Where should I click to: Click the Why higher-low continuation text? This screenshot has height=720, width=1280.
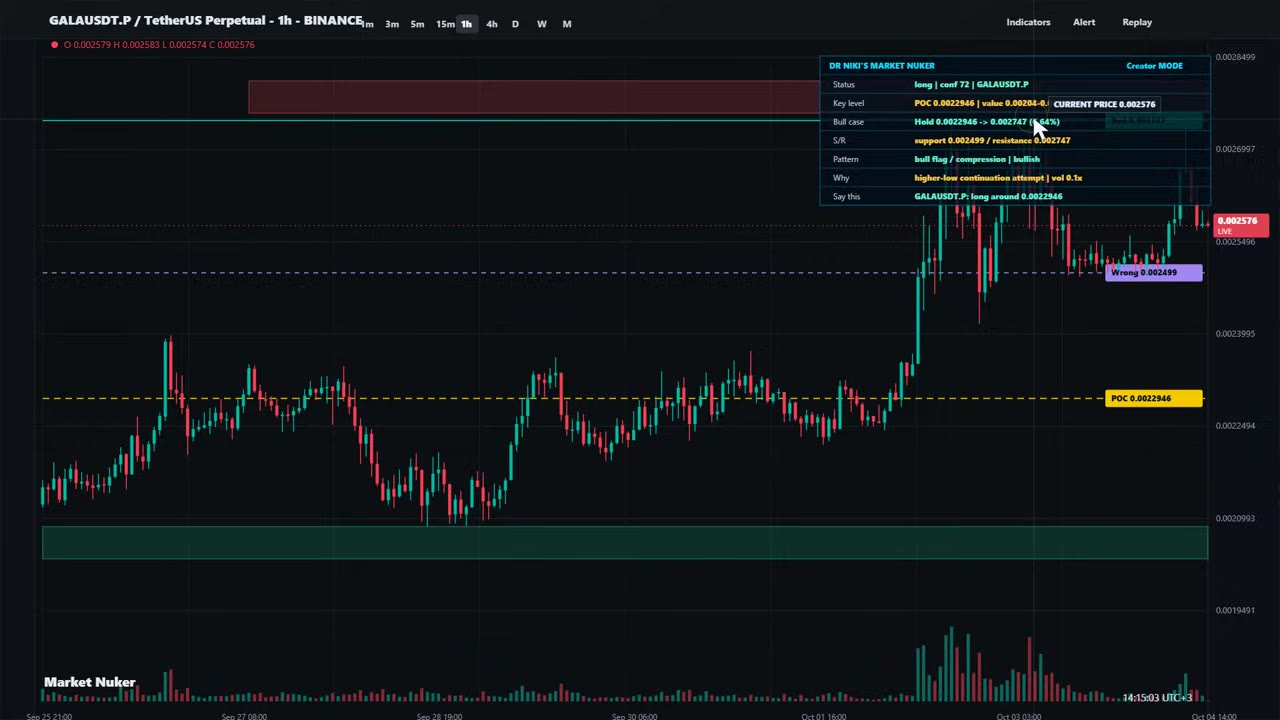[x=998, y=178]
